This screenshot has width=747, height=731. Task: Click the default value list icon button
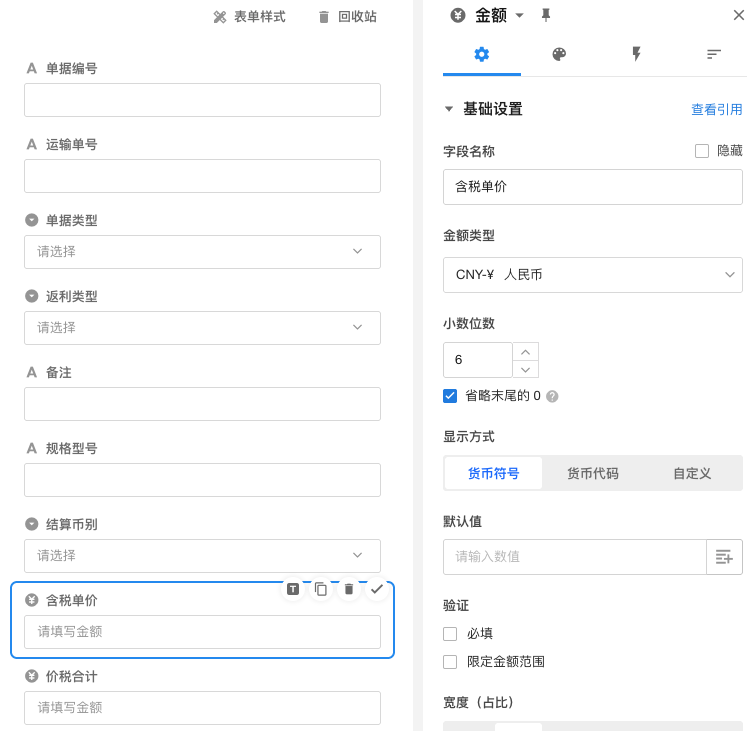pyautogui.click(x=724, y=556)
